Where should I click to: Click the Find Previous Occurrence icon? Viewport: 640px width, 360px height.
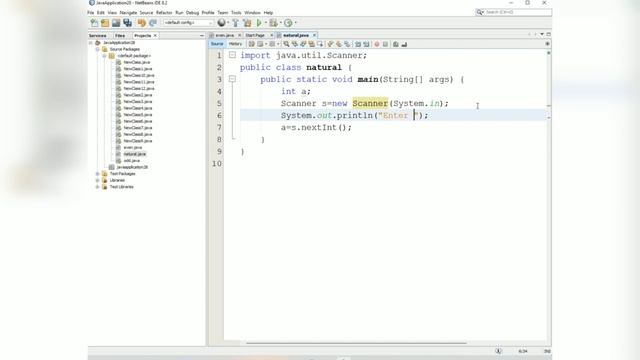pos(295,44)
